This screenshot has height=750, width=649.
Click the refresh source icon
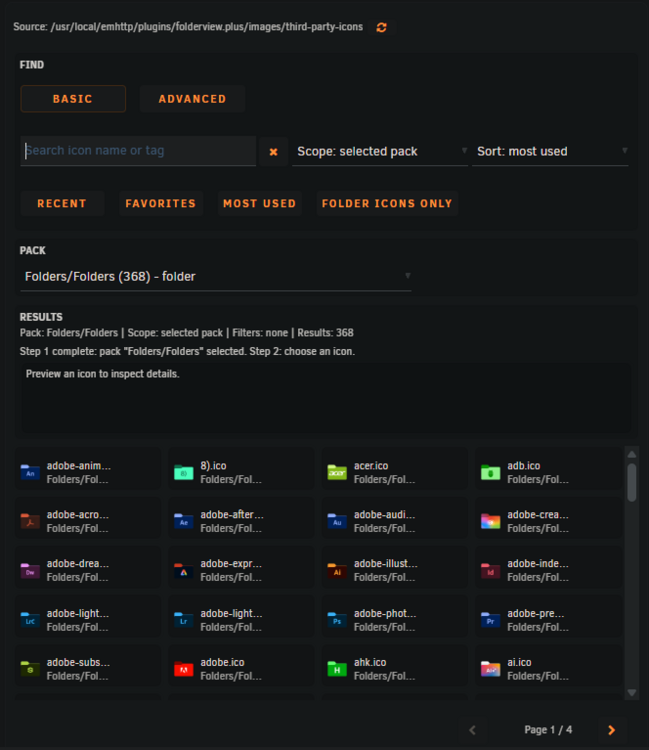(381, 27)
